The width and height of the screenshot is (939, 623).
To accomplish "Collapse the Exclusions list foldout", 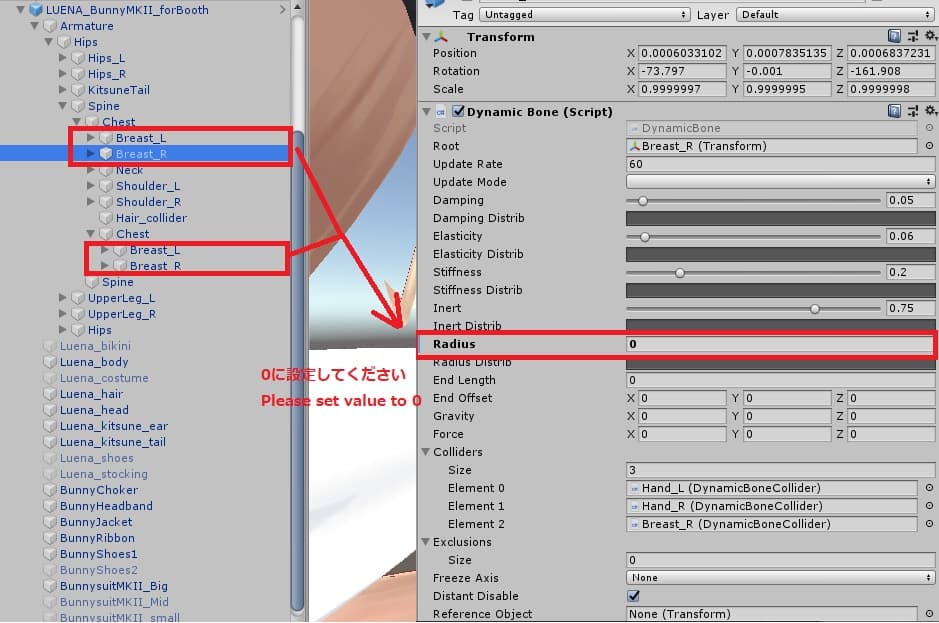I will click(x=426, y=542).
